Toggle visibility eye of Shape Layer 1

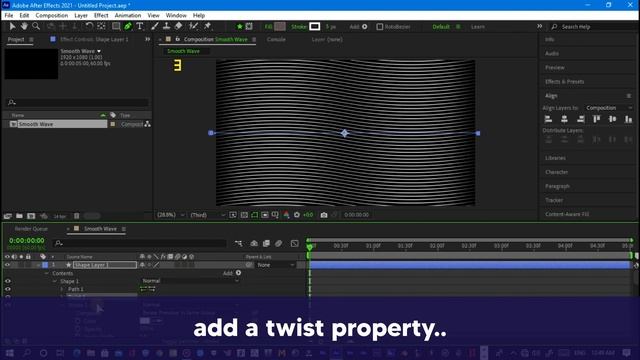point(7,265)
